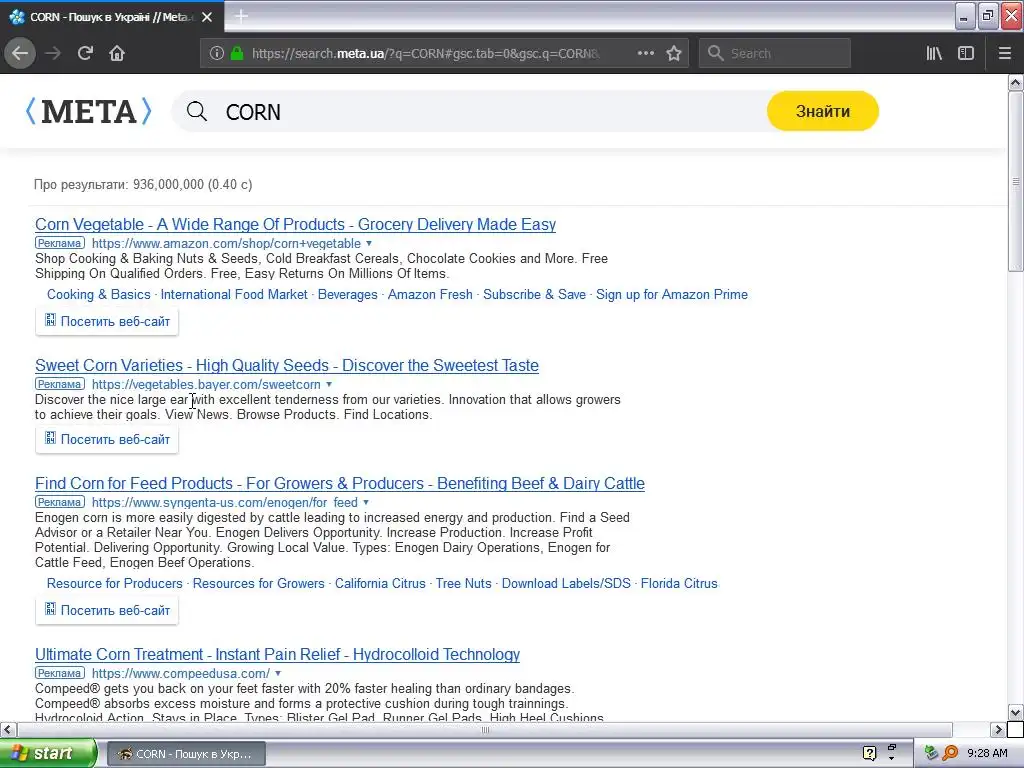Click the green secure connection padlock
This screenshot has height=768, width=1024.
[237, 53]
